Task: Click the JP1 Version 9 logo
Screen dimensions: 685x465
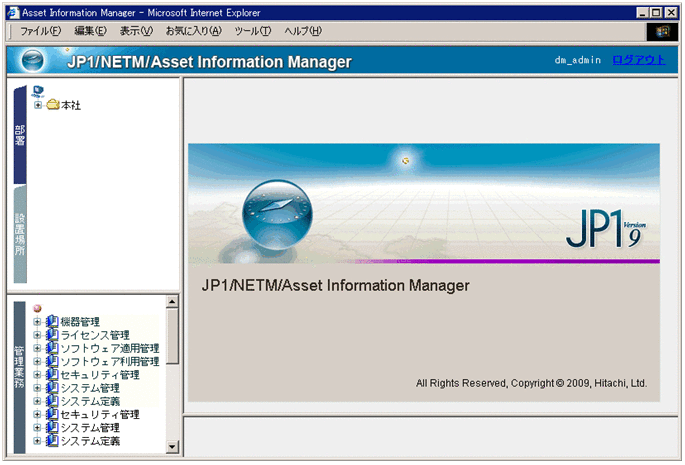Action: point(606,229)
